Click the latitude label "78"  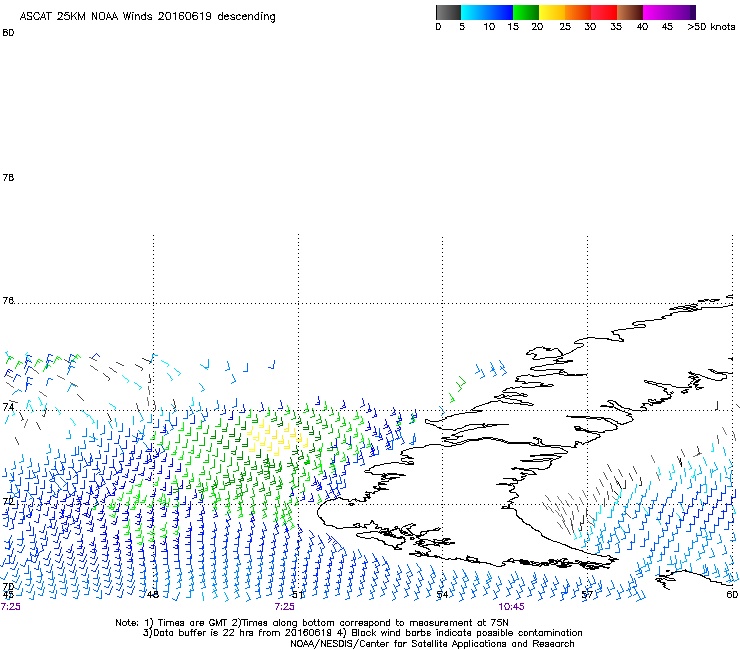(x=8, y=177)
